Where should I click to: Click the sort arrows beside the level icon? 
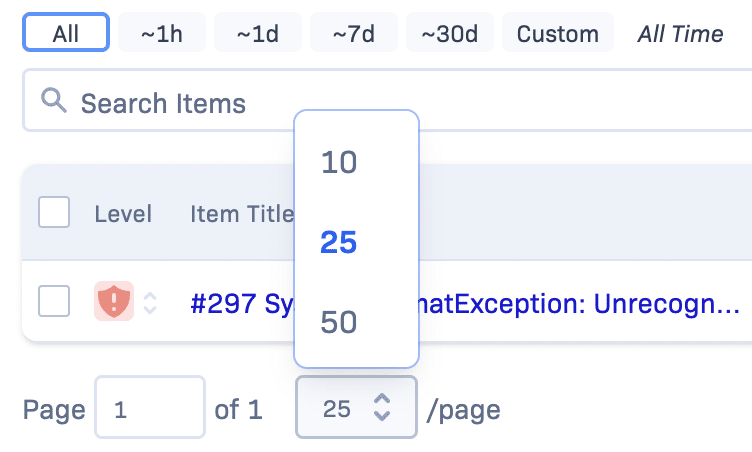pos(150,302)
